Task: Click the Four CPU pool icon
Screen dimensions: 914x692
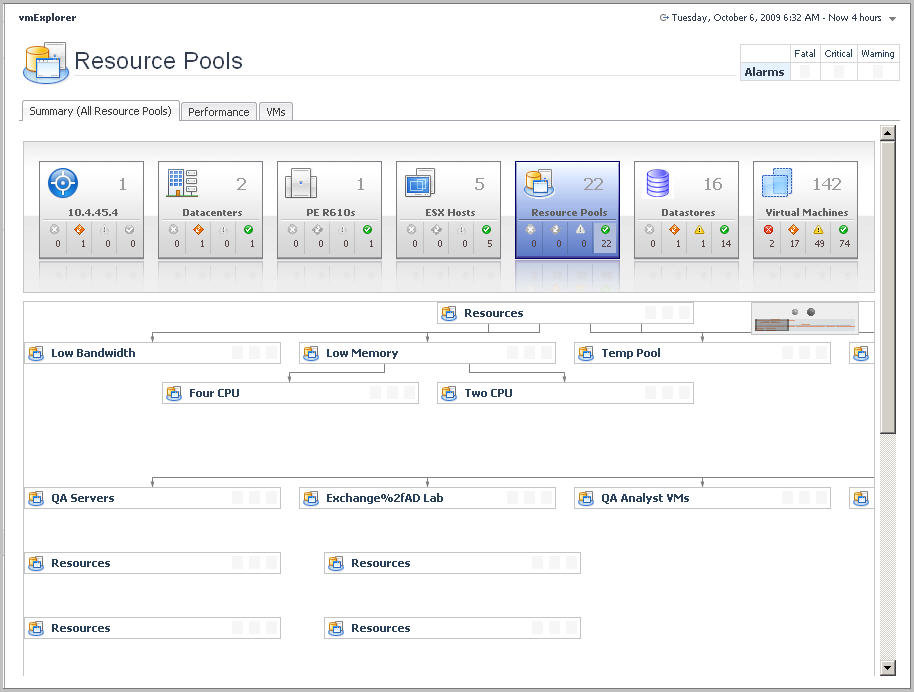Action: 174,393
